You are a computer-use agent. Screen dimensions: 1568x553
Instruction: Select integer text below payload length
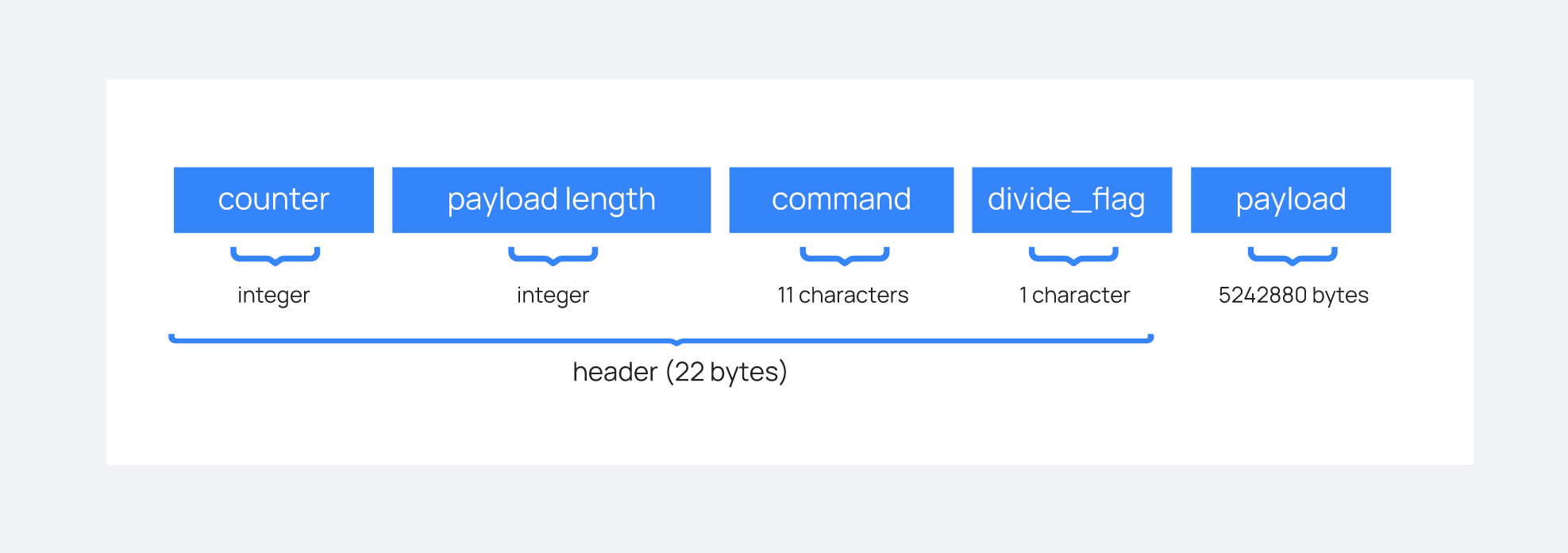pyautogui.click(x=553, y=296)
